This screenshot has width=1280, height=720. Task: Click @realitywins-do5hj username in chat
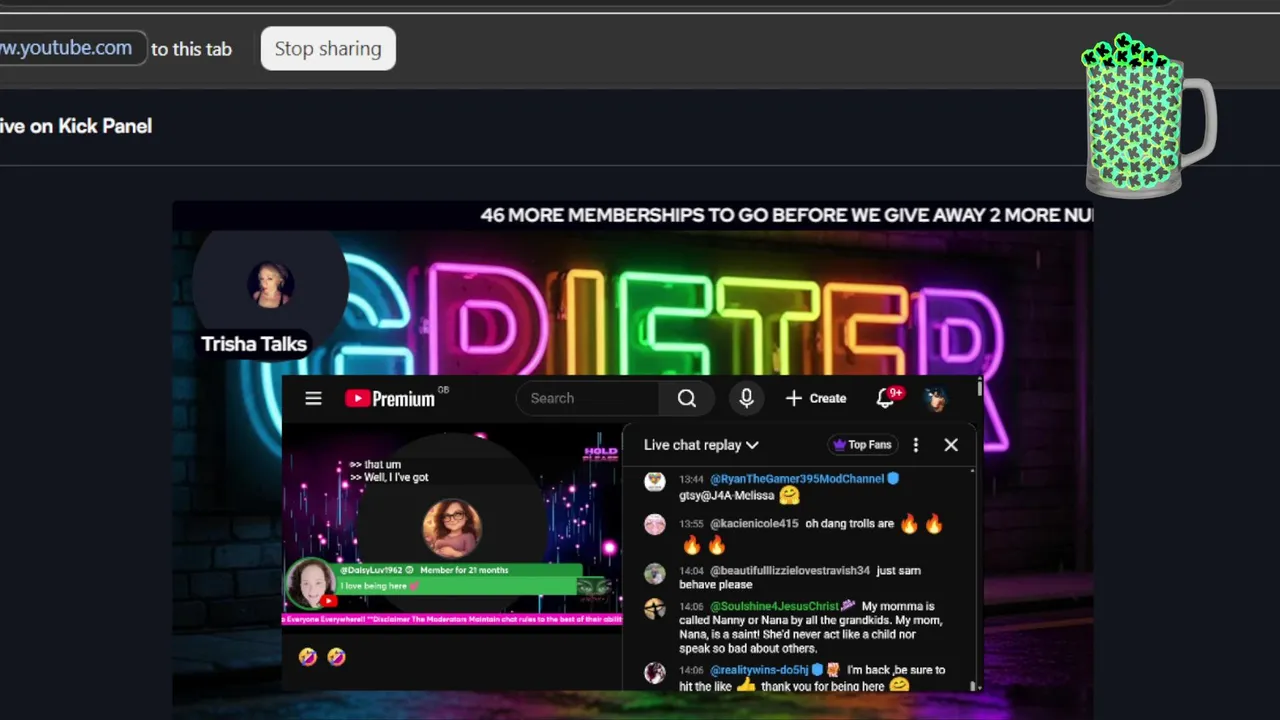pyautogui.click(x=759, y=670)
